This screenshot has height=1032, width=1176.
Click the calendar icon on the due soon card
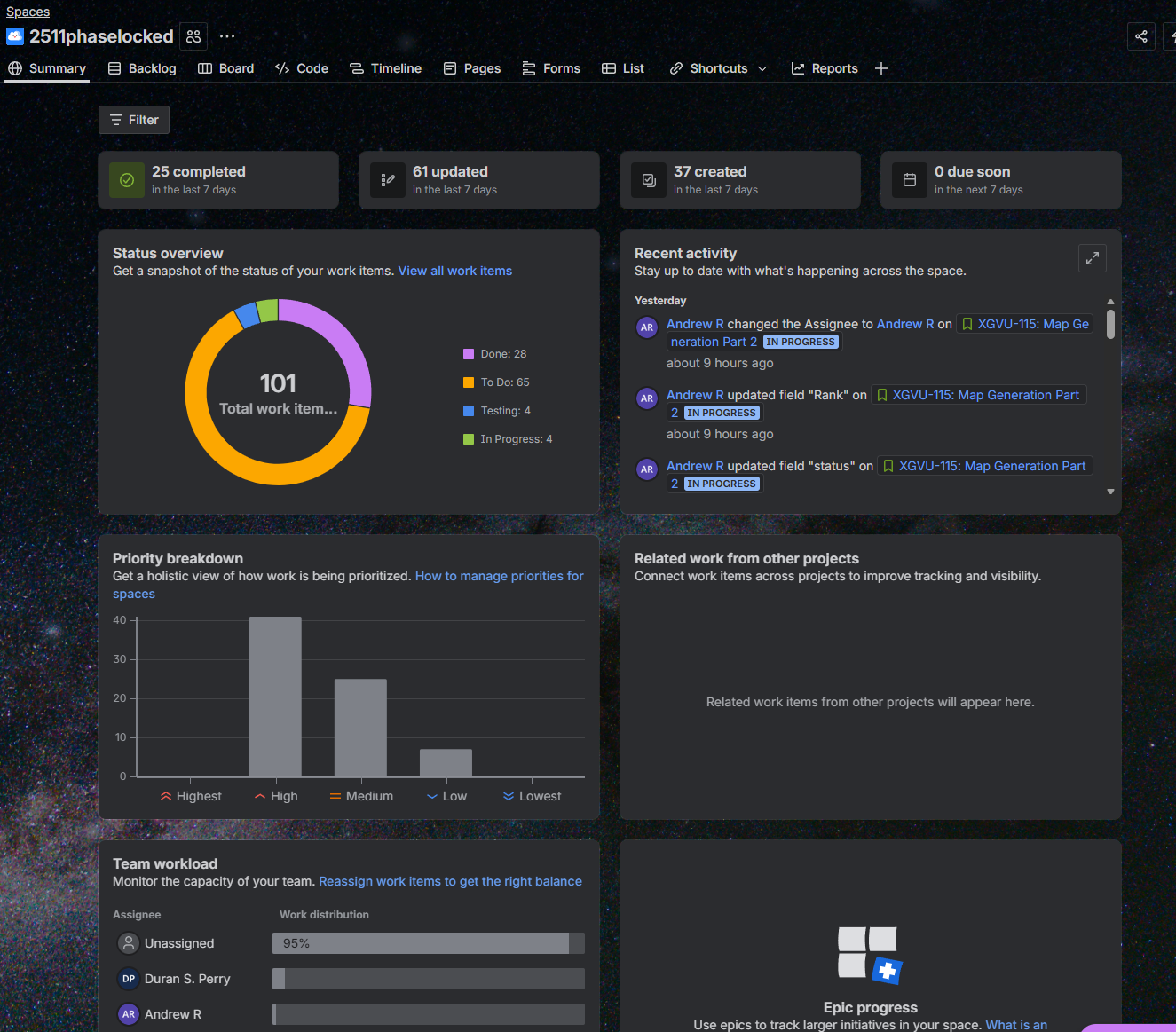pos(910,180)
